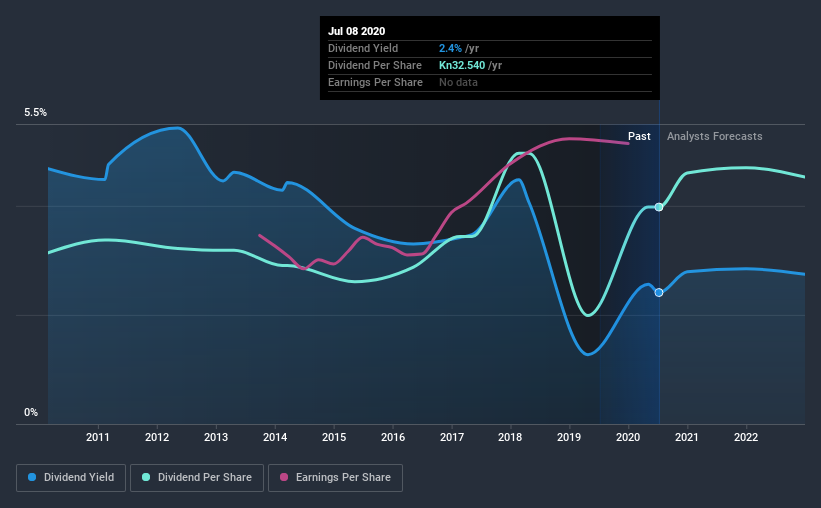The image size is (821, 508).
Task: Click the Past region label
Action: coord(639,136)
